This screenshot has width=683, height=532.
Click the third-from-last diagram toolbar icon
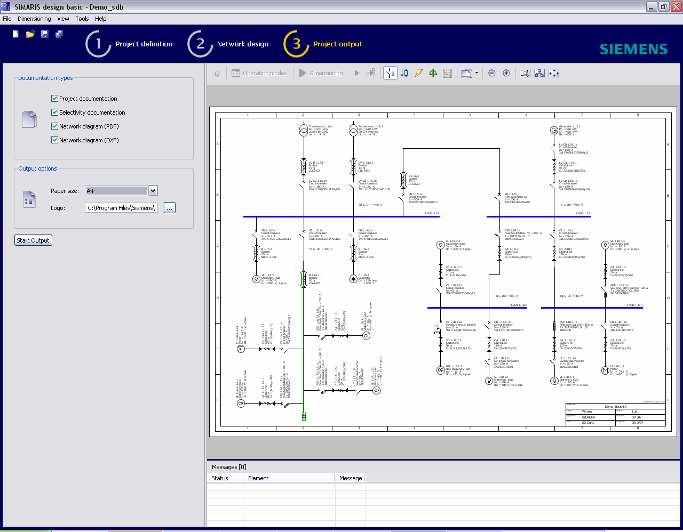[x=525, y=73]
